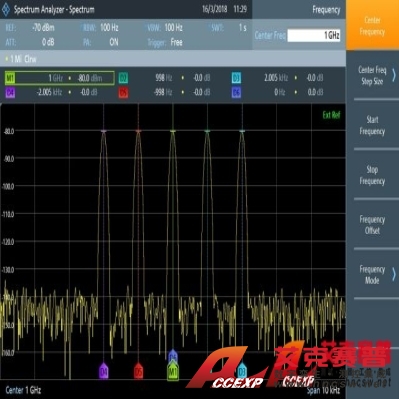Click the Center Freq input field
Screen dimensions: 399x399
[314, 35]
